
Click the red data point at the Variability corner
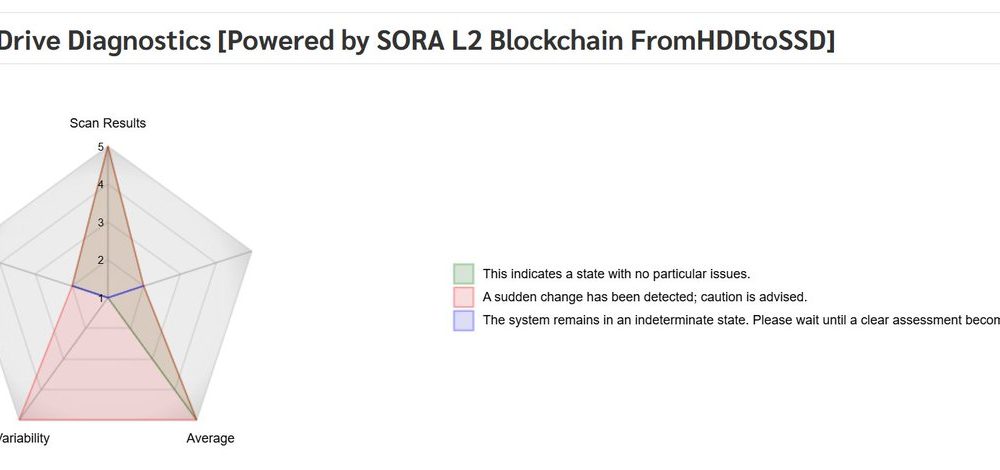click(x=19, y=420)
